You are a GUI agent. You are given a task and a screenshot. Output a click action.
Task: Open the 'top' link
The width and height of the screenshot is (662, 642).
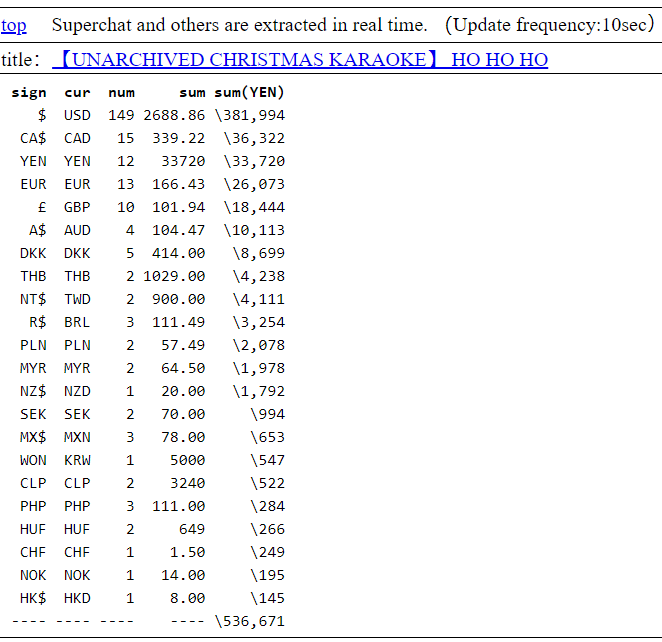pos(14,25)
